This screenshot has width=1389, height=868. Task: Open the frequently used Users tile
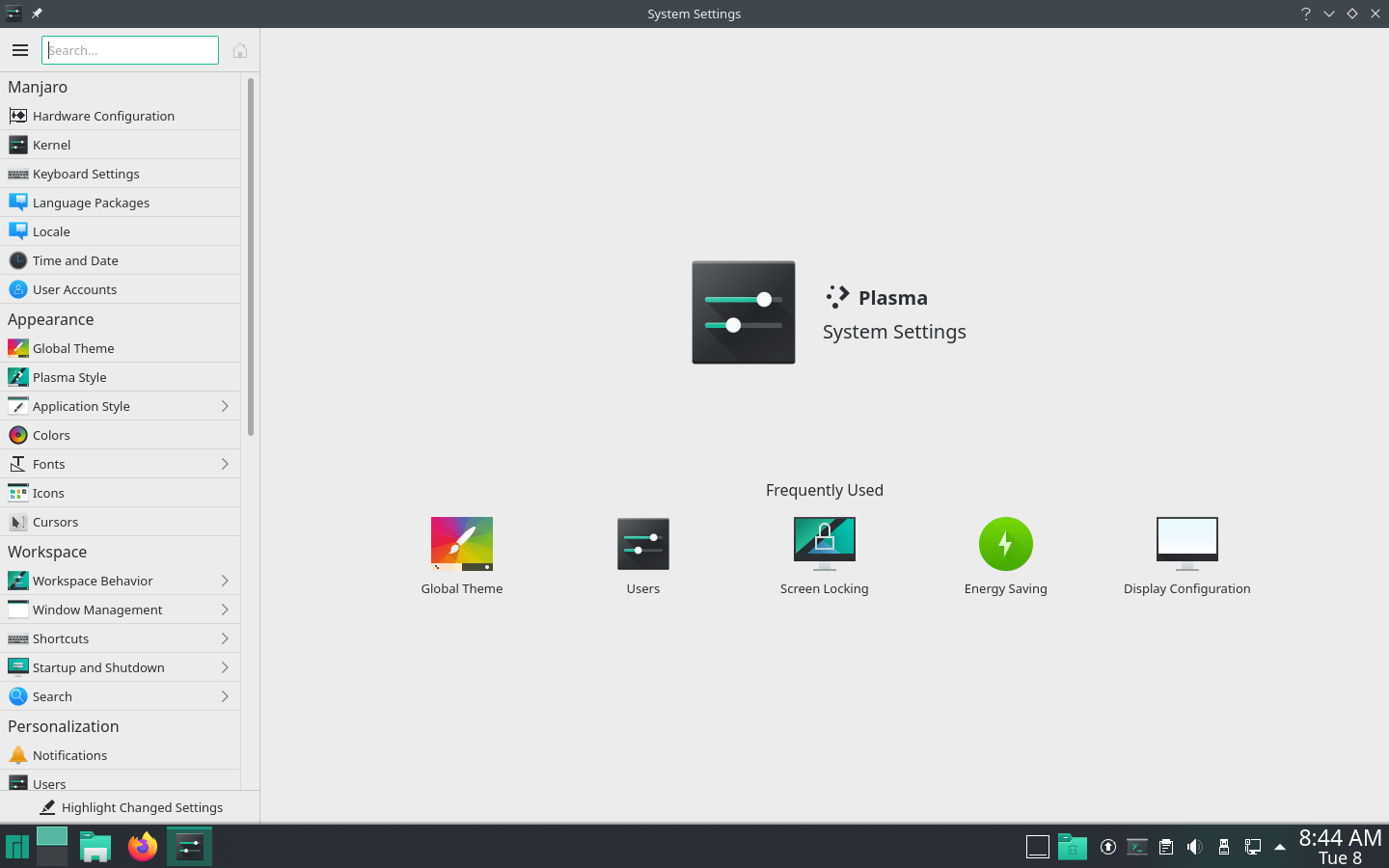click(643, 556)
